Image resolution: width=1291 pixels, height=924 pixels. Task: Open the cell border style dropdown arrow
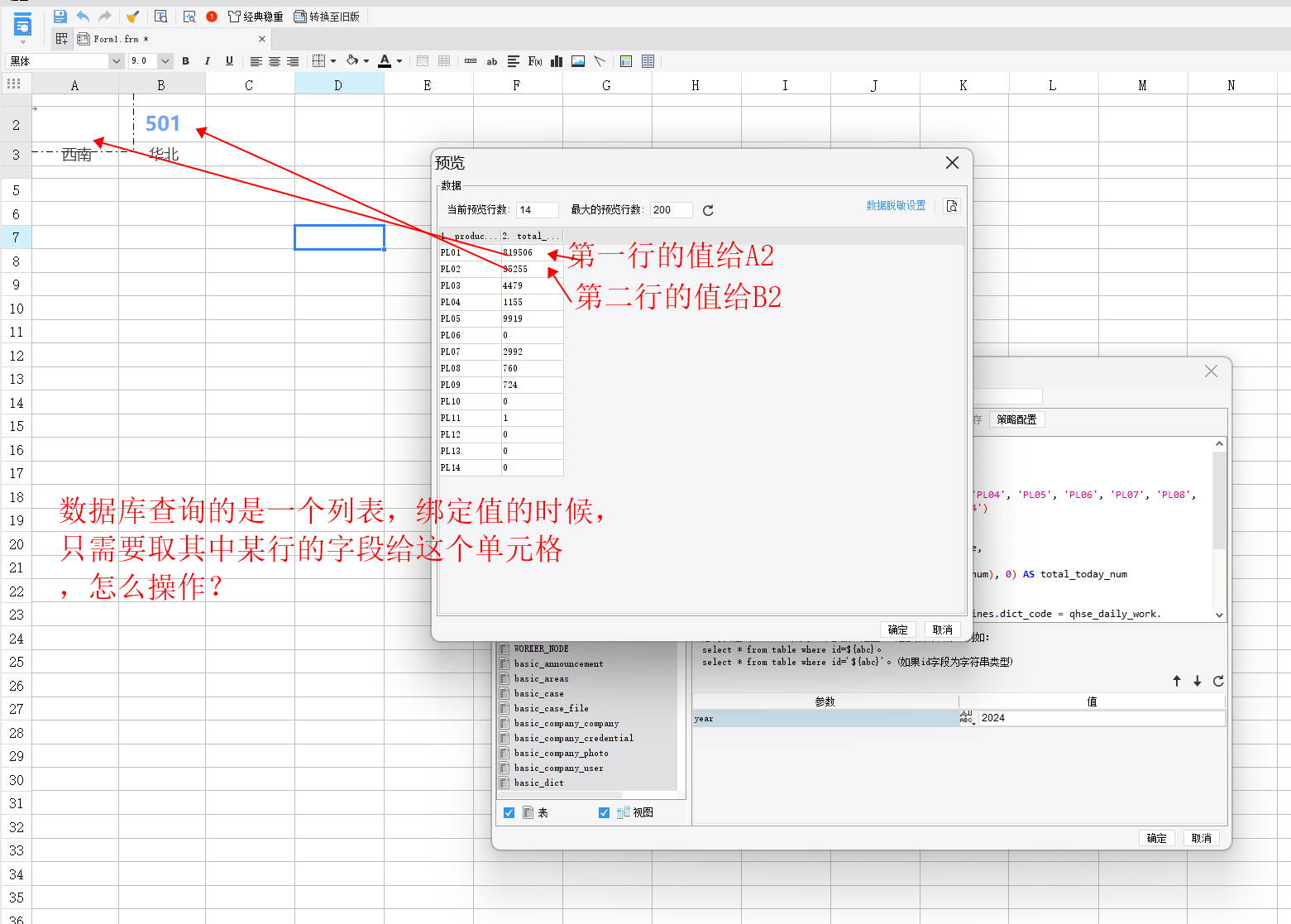pyautogui.click(x=333, y=61)
